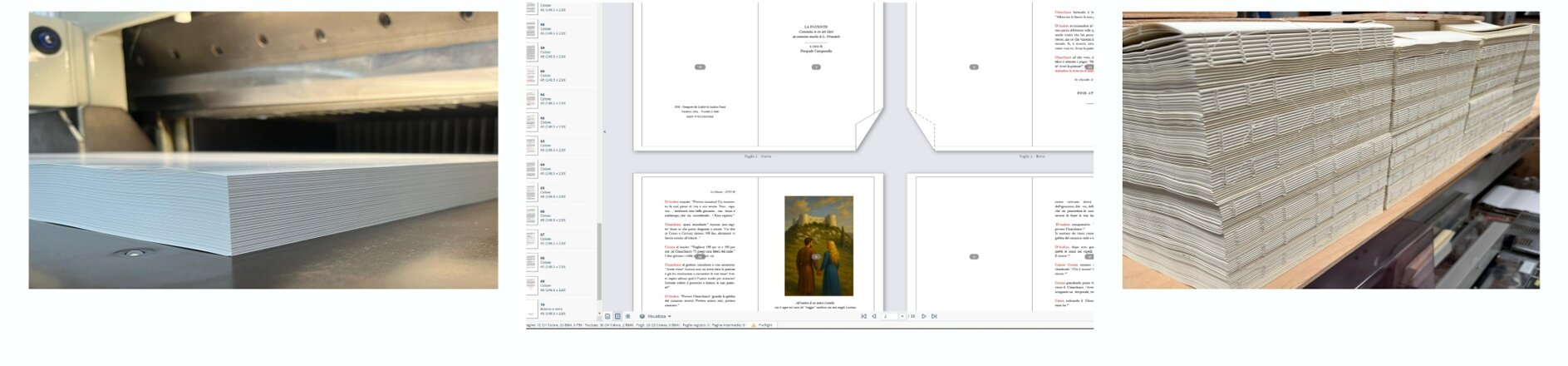Open the Visualizza dropdown menu
This screenshot has height=366, width=1568.
pos(656,316)
